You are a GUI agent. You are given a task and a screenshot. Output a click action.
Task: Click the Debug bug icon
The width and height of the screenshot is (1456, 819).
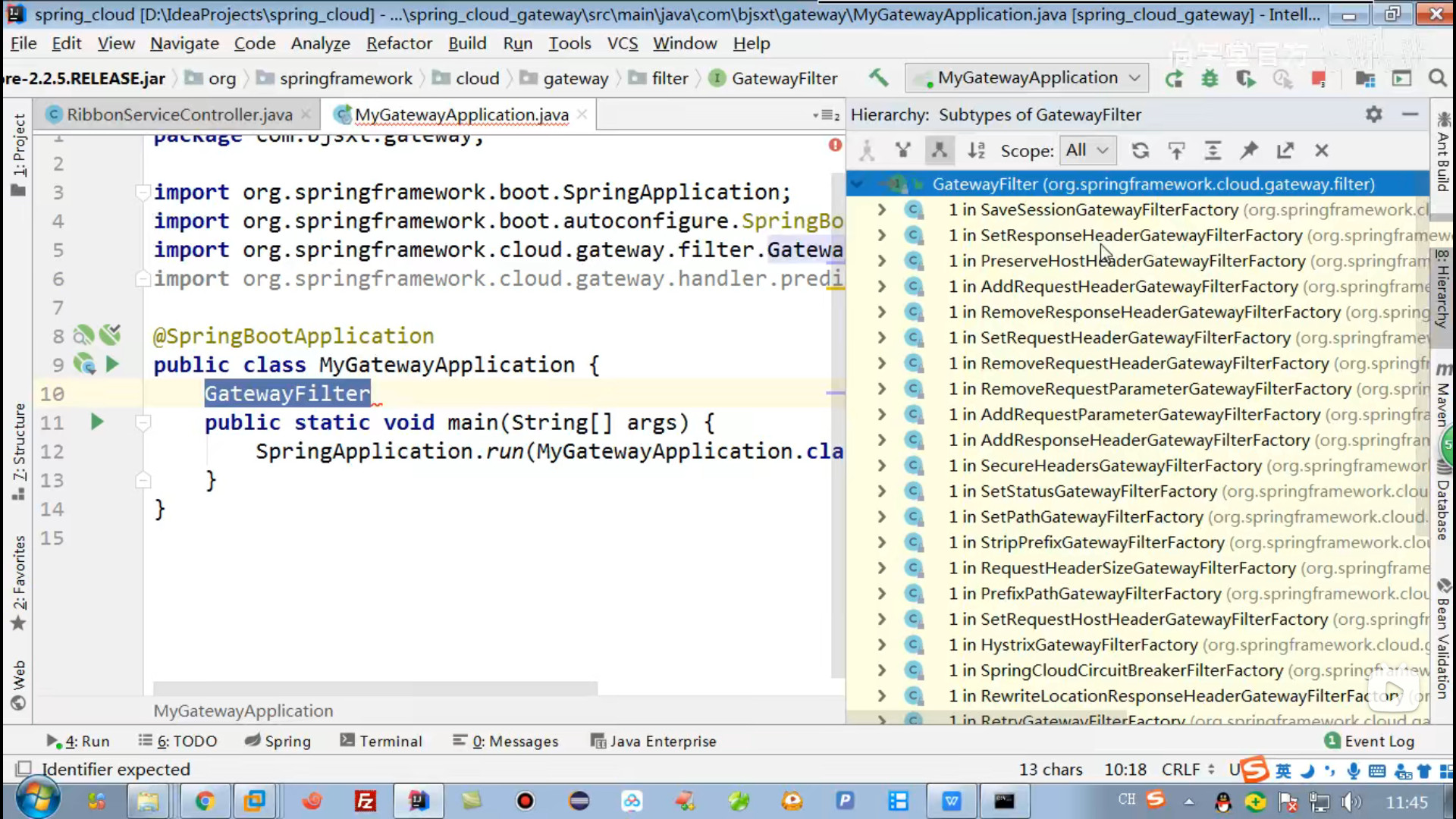pyautogui.click(x=1210, y=78)
